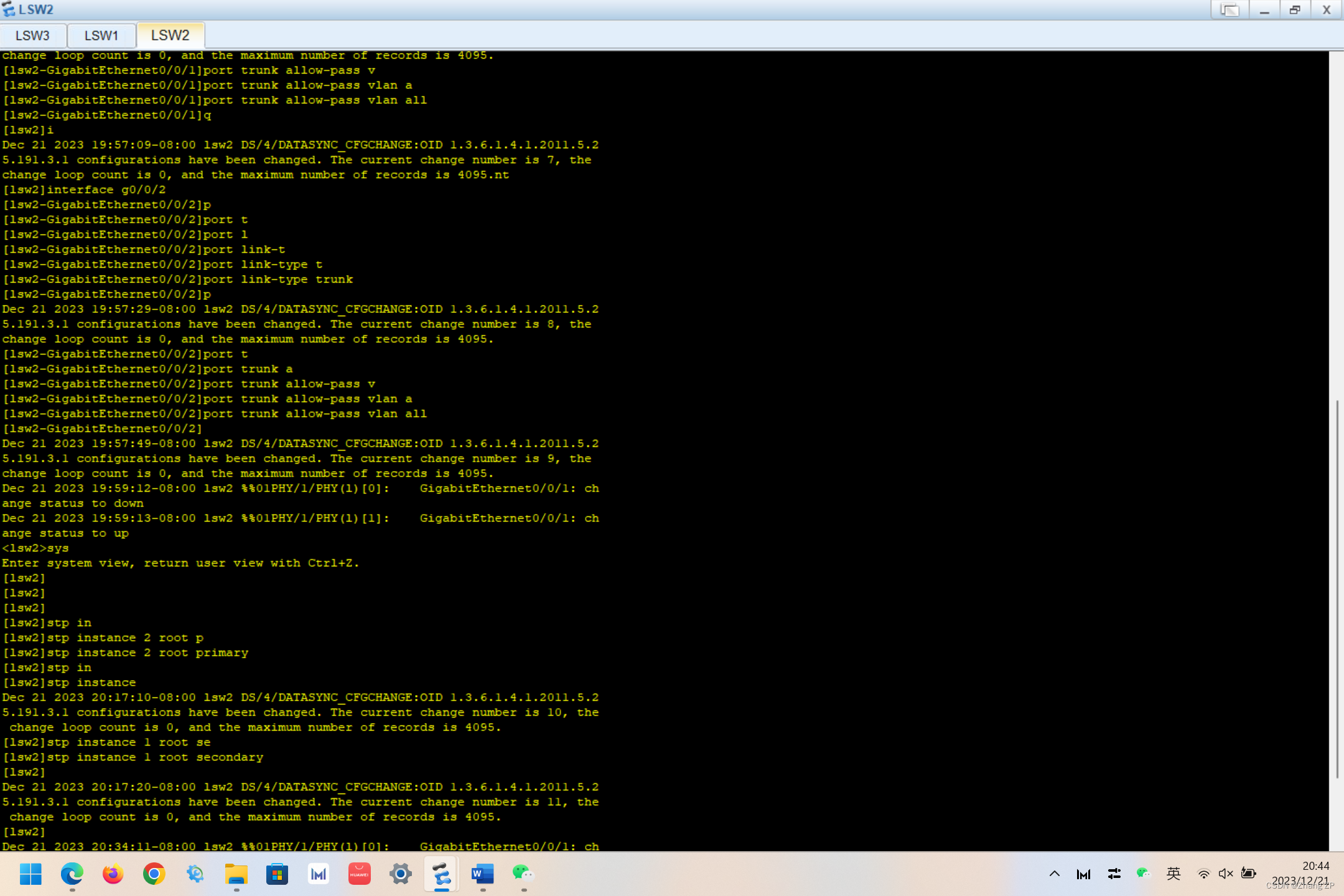The width and height of the screenshot is (1344, 896).
Task: Open File Explorer from taskbar
Action: 236,874
